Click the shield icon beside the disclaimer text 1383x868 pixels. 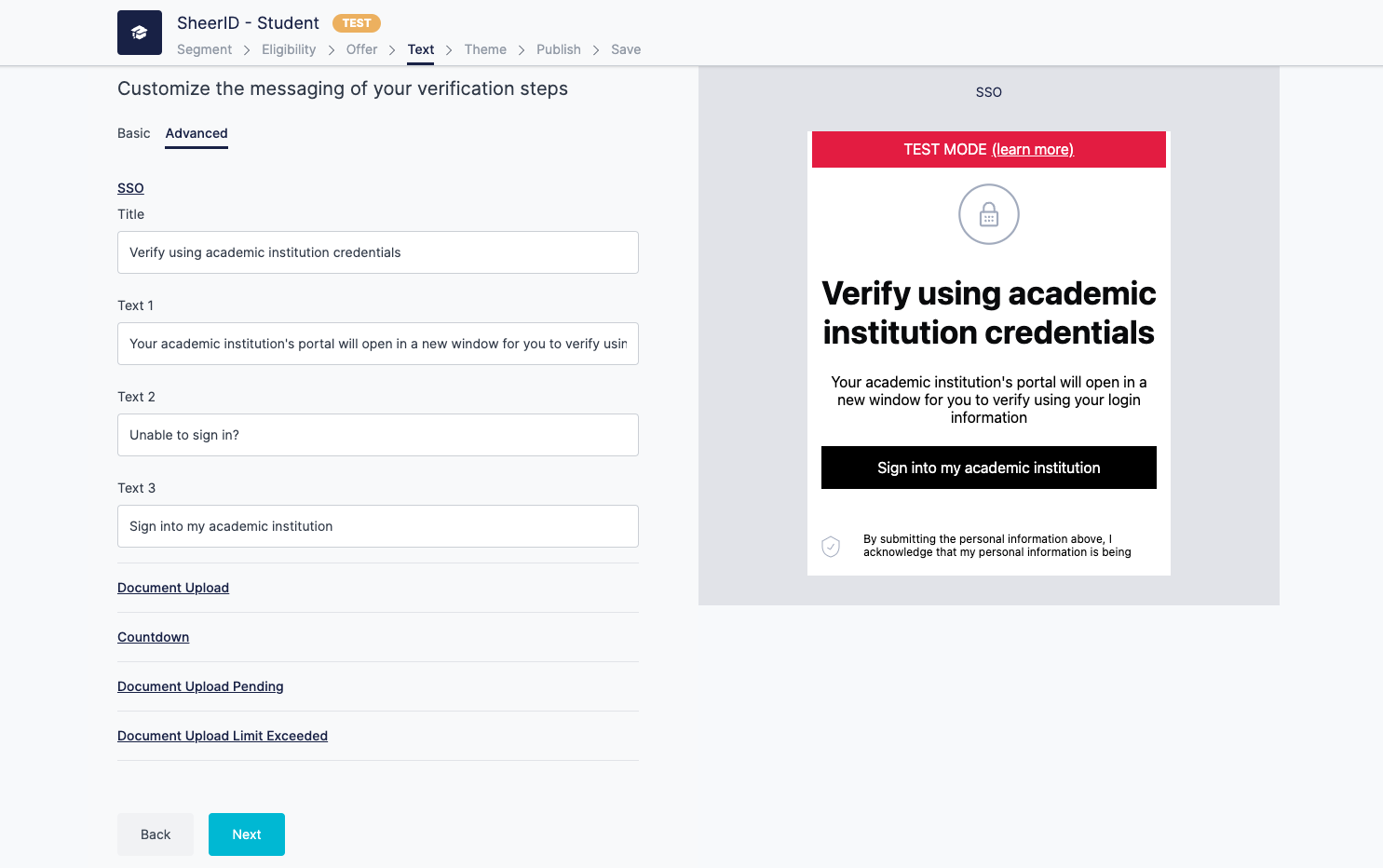coord(830,547)
